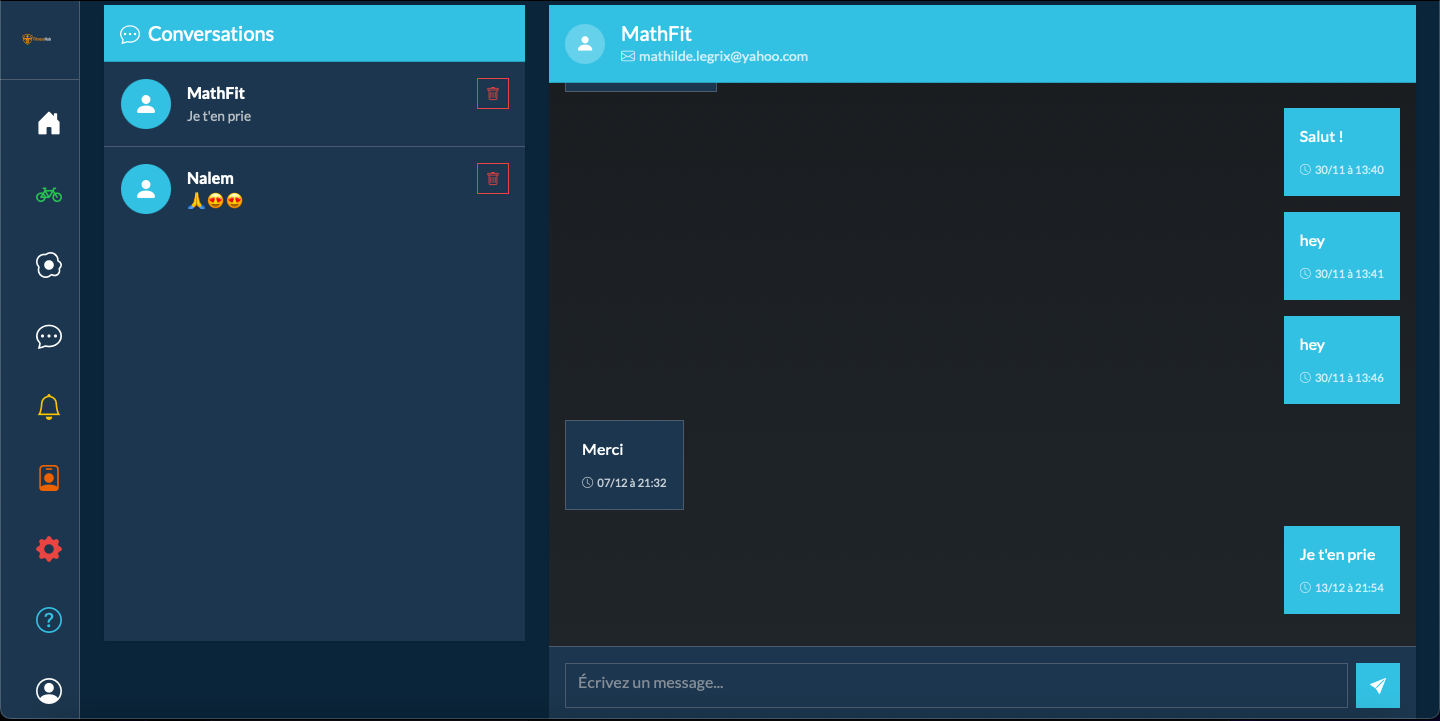This screenshot has height=721, width=1440.
Task: Open the home page from sidebar
Action: pos(48,123)
